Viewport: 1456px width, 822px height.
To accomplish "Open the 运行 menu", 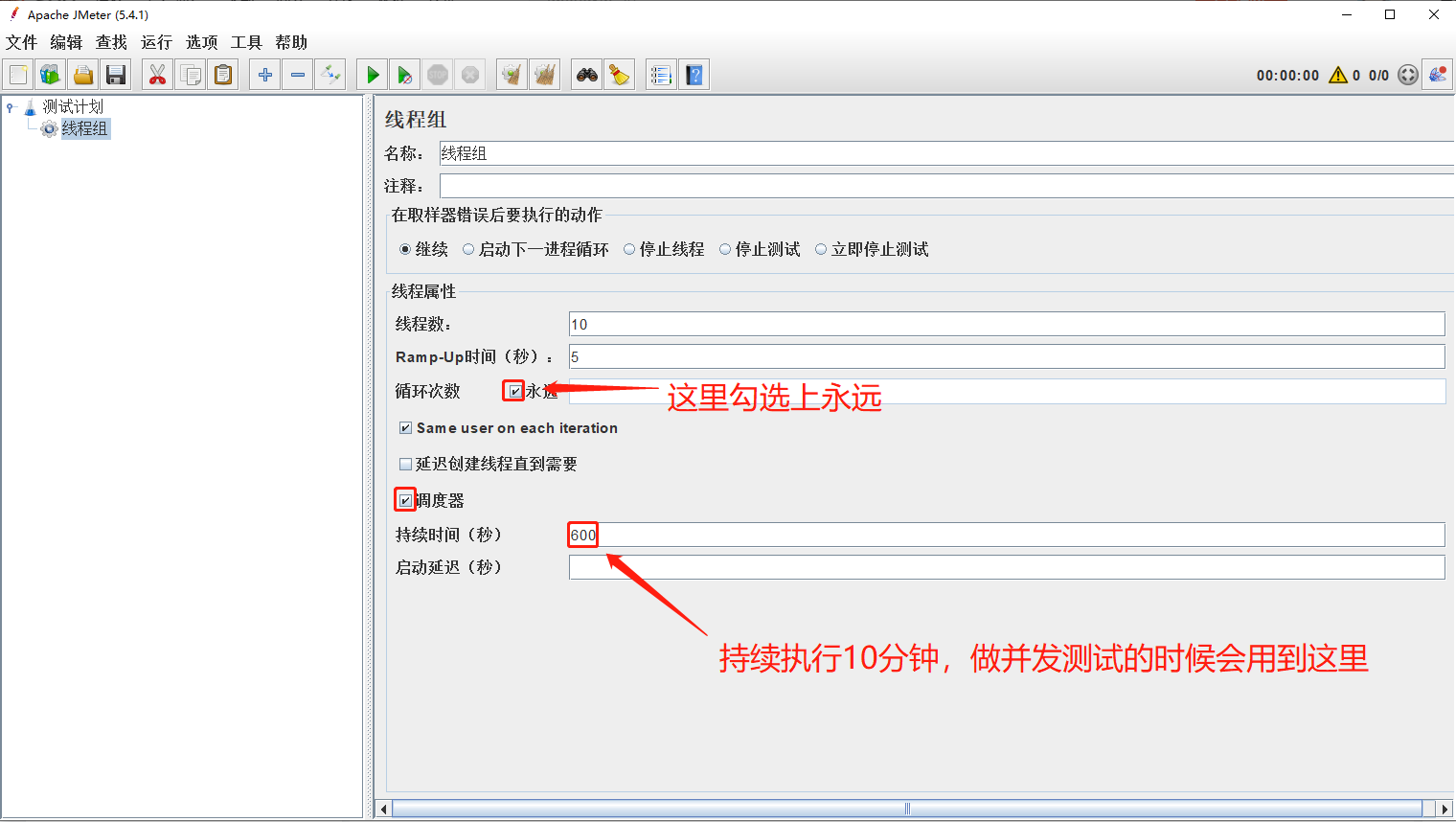I will pyautogui.click(x=156, y=42).
